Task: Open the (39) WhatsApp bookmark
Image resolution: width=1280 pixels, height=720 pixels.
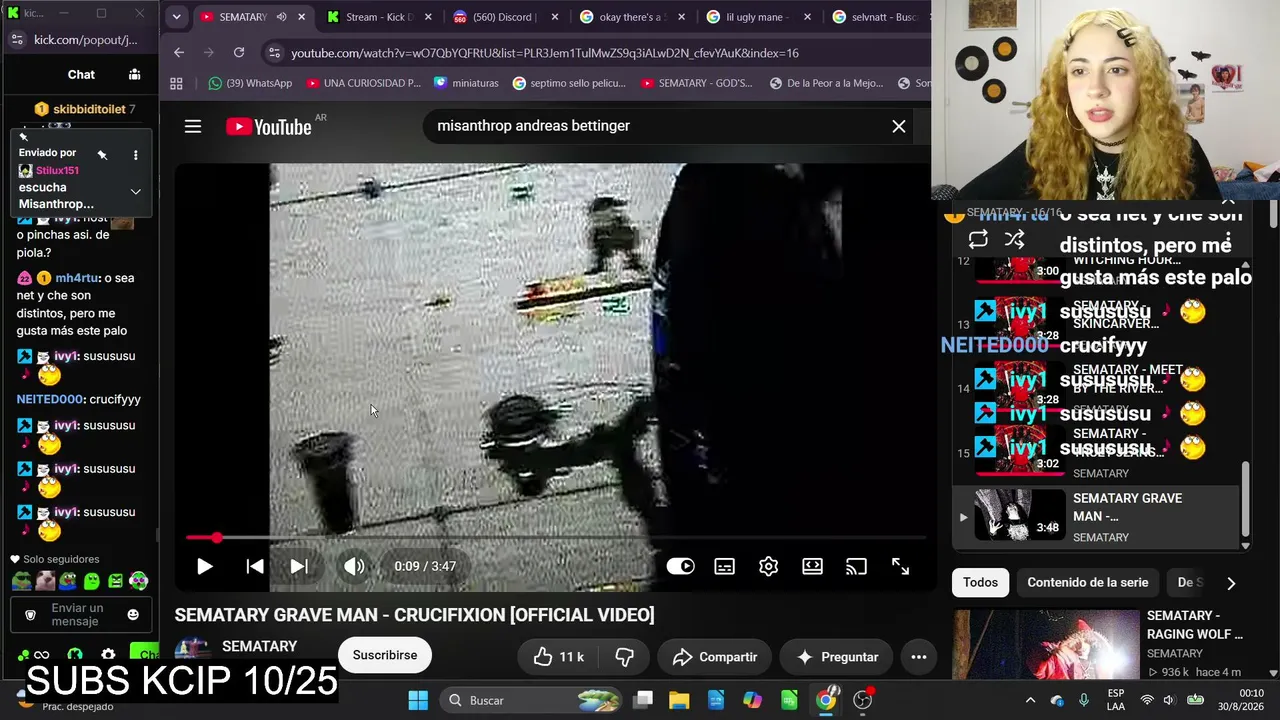Action: (x=250, y=83)
